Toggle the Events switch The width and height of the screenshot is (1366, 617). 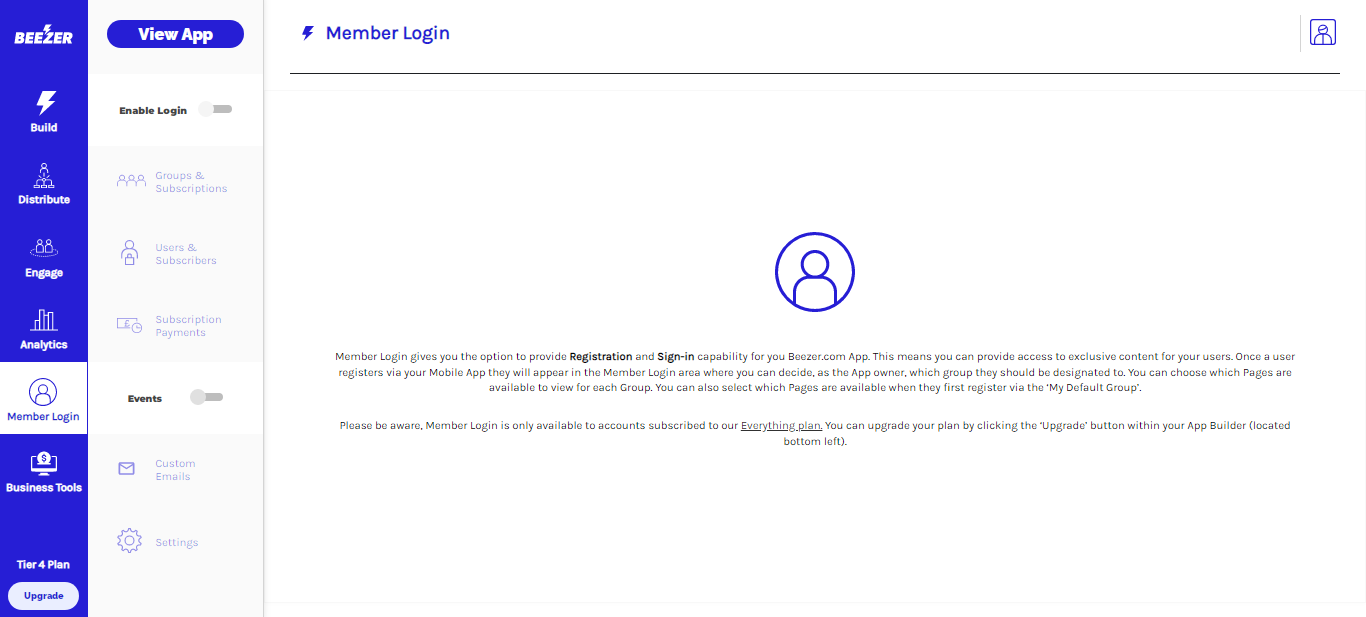(x=207, y=397)
